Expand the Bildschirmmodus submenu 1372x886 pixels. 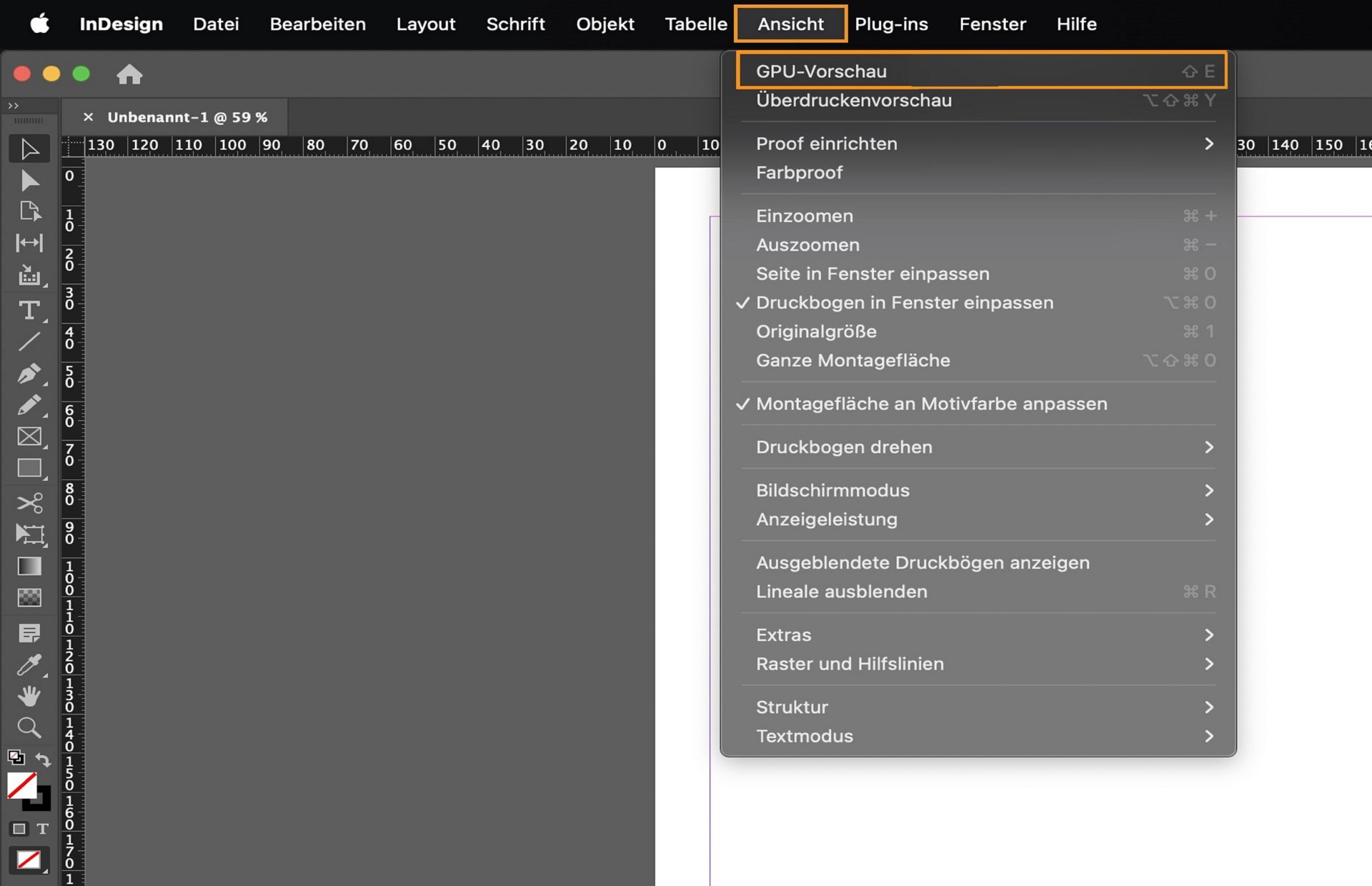coord(832,491)
